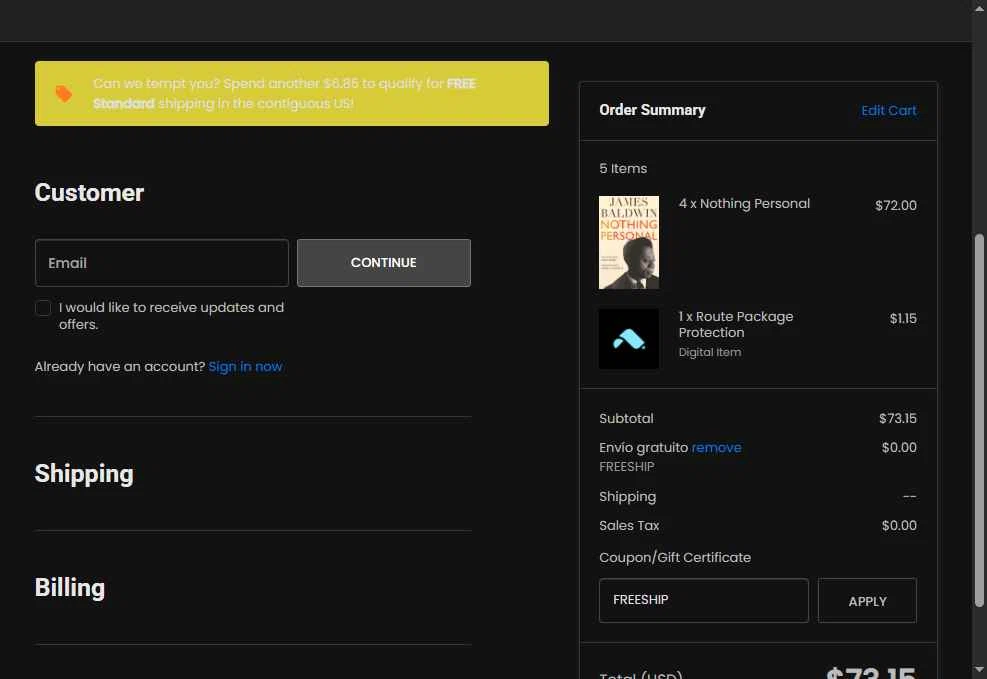Viewport: 987px width, 679px height.
Task: Click the FREESHIP code text under Envío gratuito
Action: coord(627,466)
